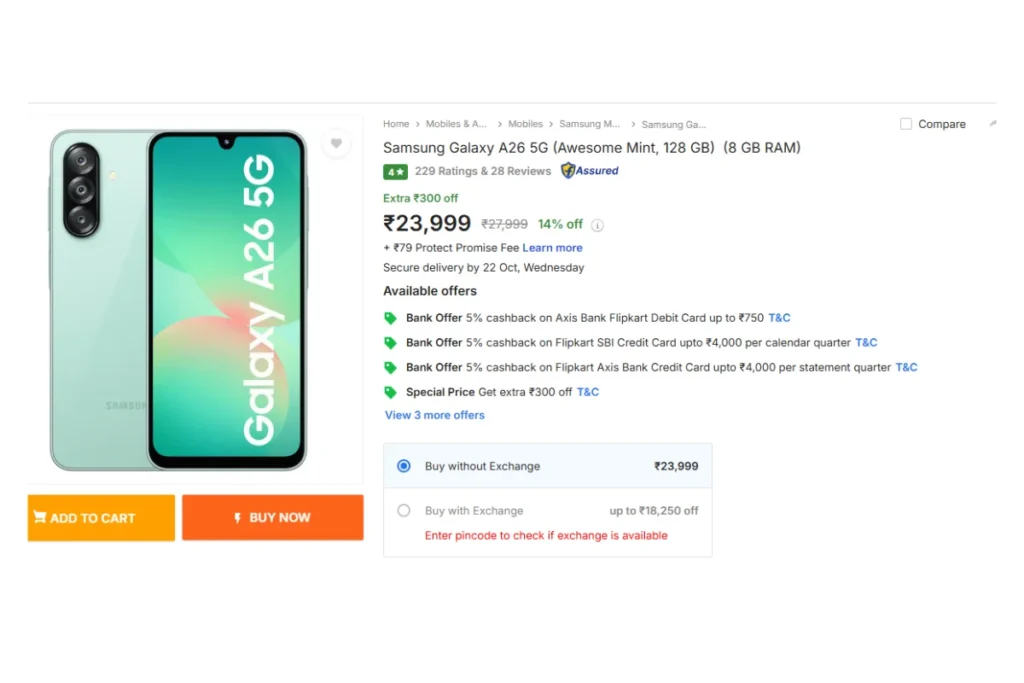Select Buy with Exchange option

point(404,510)
